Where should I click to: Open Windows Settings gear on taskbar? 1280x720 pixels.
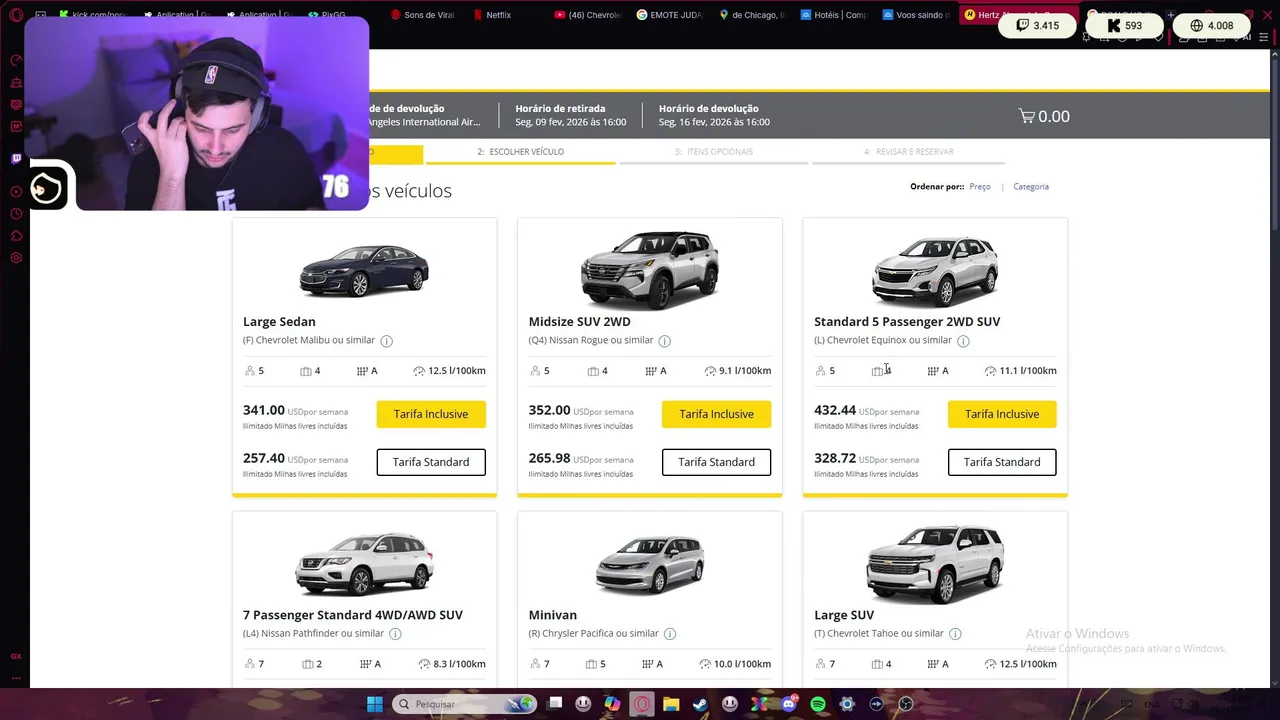click(x=847, y=704)
